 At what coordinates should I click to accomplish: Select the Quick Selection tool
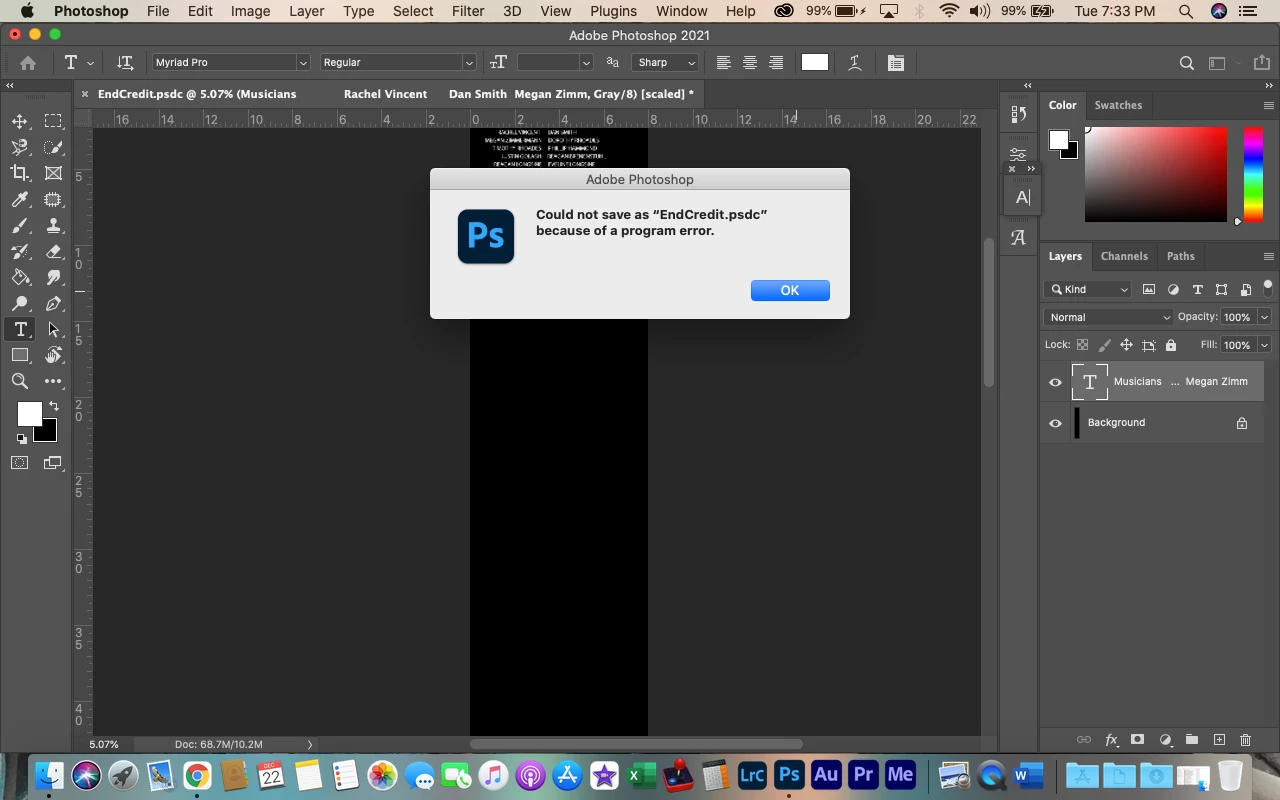(54, 147)
